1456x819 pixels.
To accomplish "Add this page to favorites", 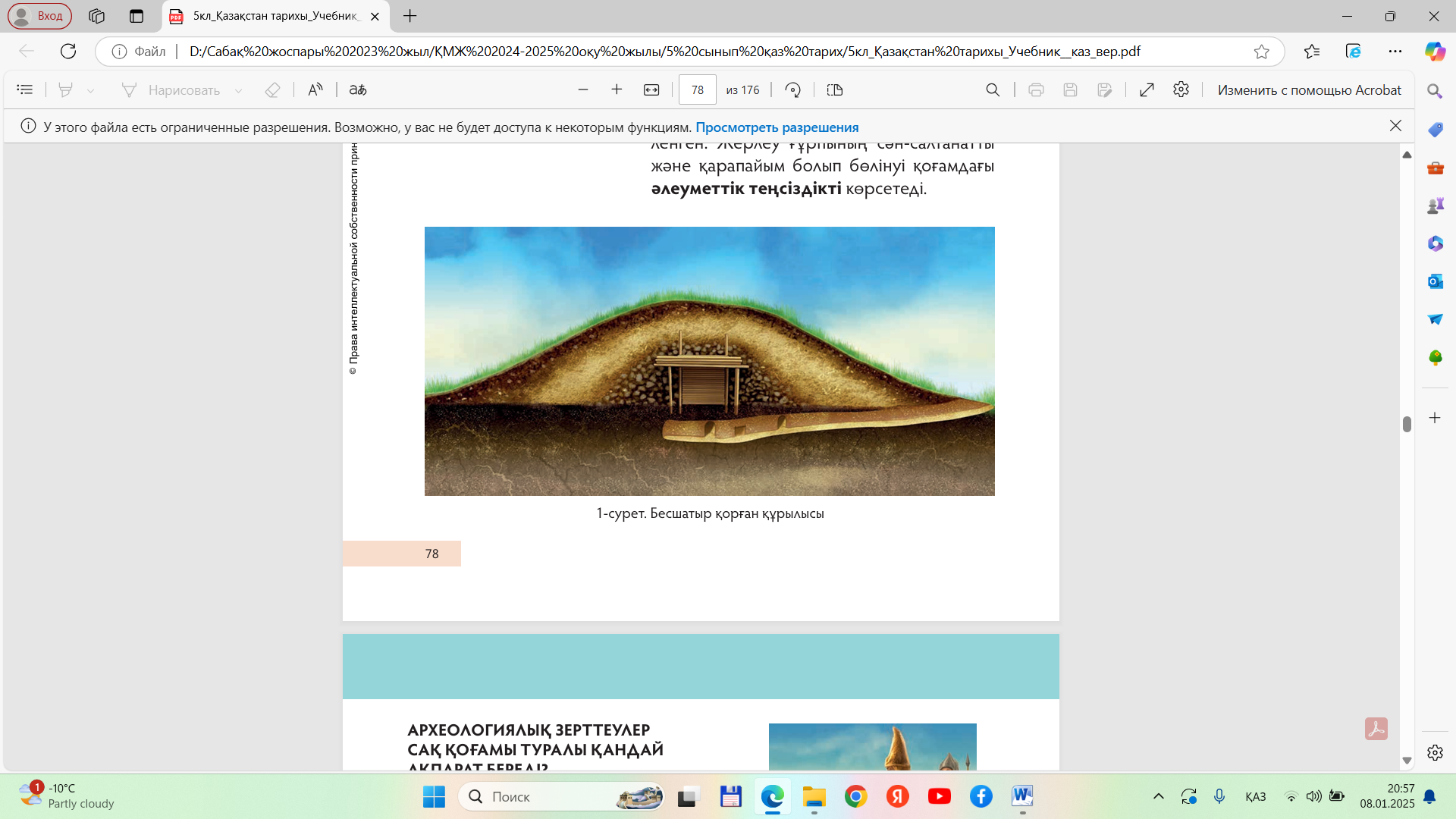I will click(x=1261, y=51).
